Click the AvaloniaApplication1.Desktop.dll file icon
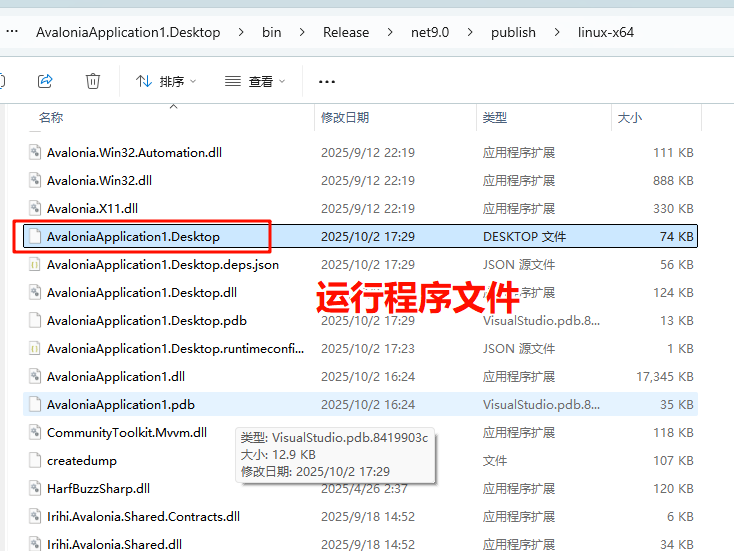 tap(35, 293)
